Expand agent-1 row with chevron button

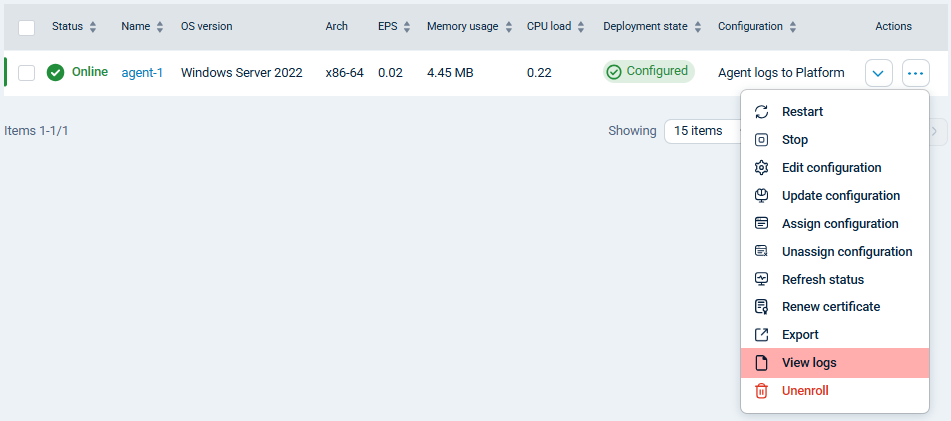coord(878,73)
